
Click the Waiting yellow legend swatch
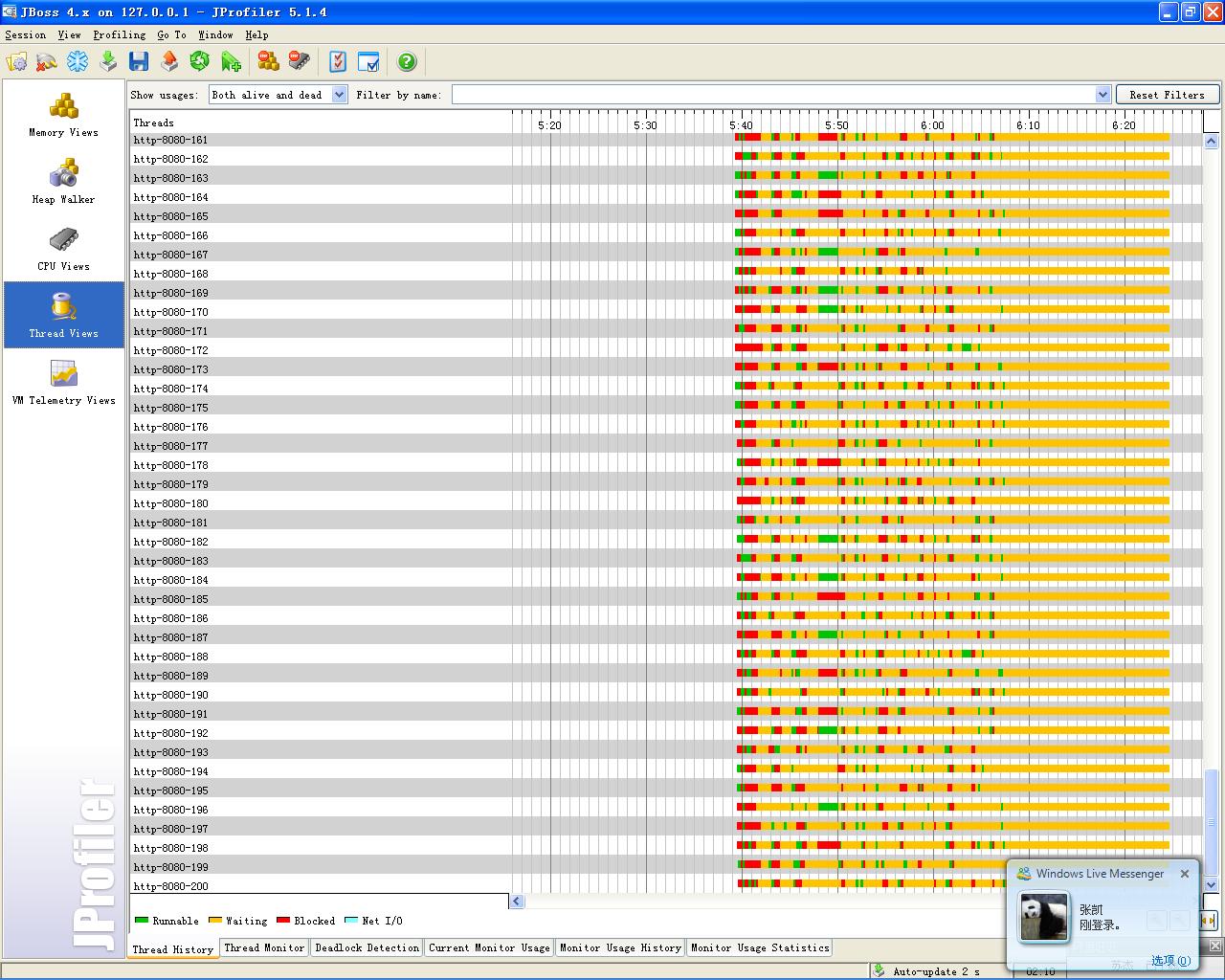tap(215, 921)
